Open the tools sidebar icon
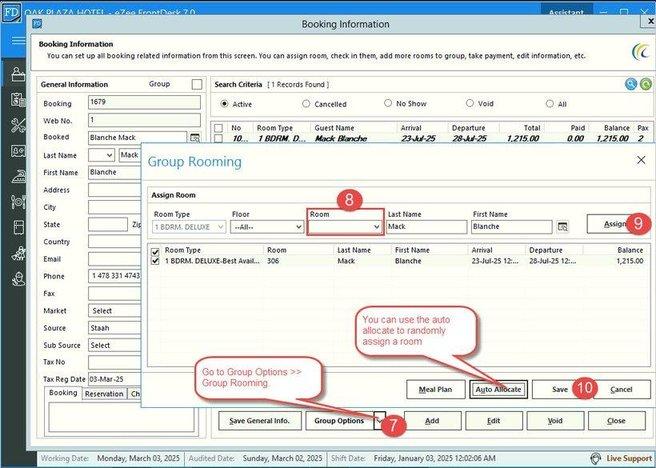Image resolution: width=656 pixels, height=468 pixels. pos(17,125)
